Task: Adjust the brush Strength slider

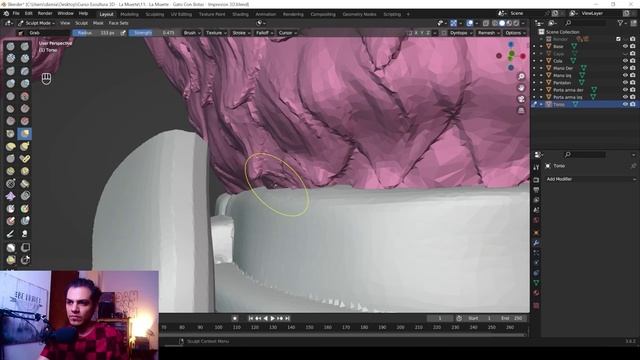Action: point(154,33)
